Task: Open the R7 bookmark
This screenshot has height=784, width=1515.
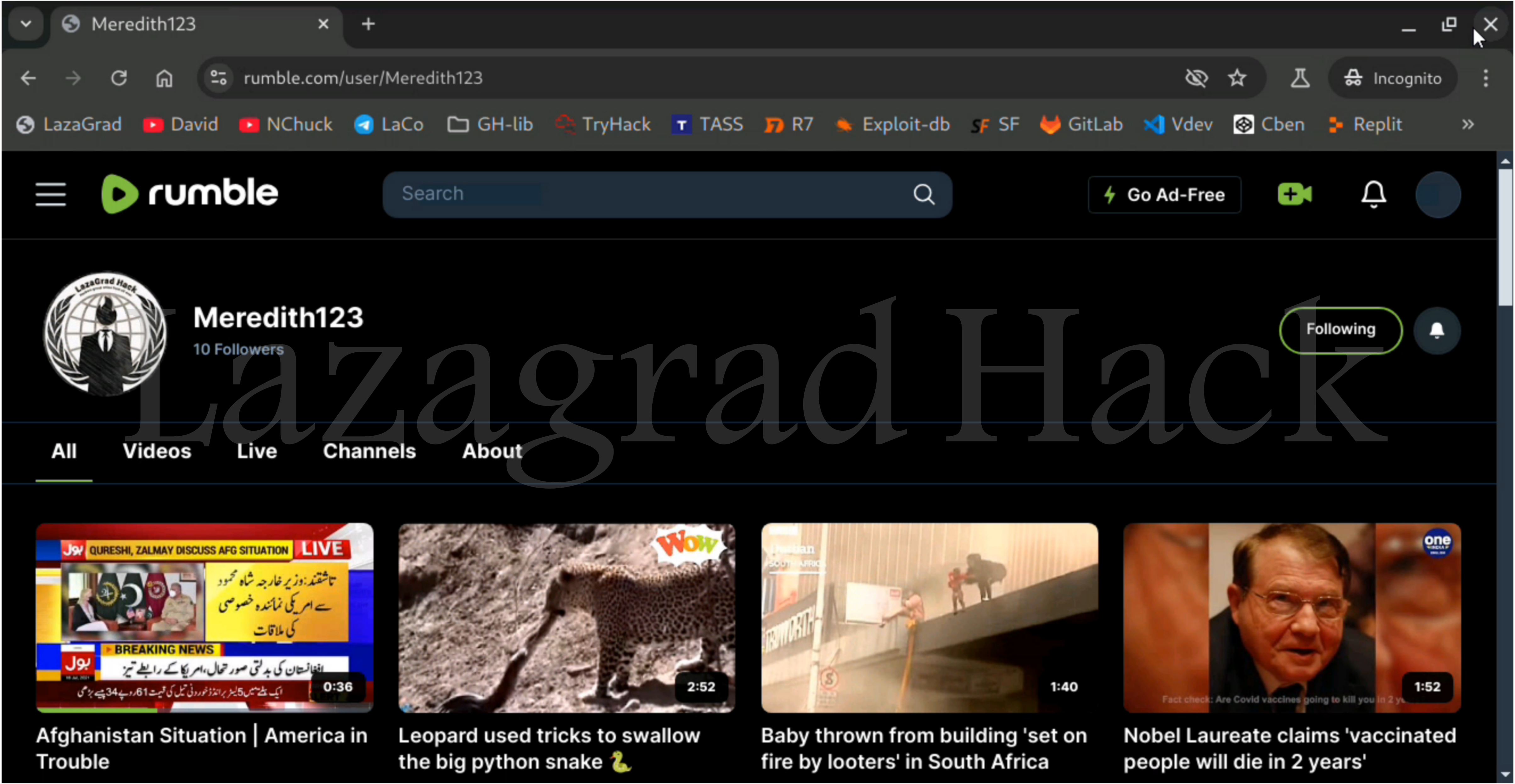Action: [x=788, y=124]
